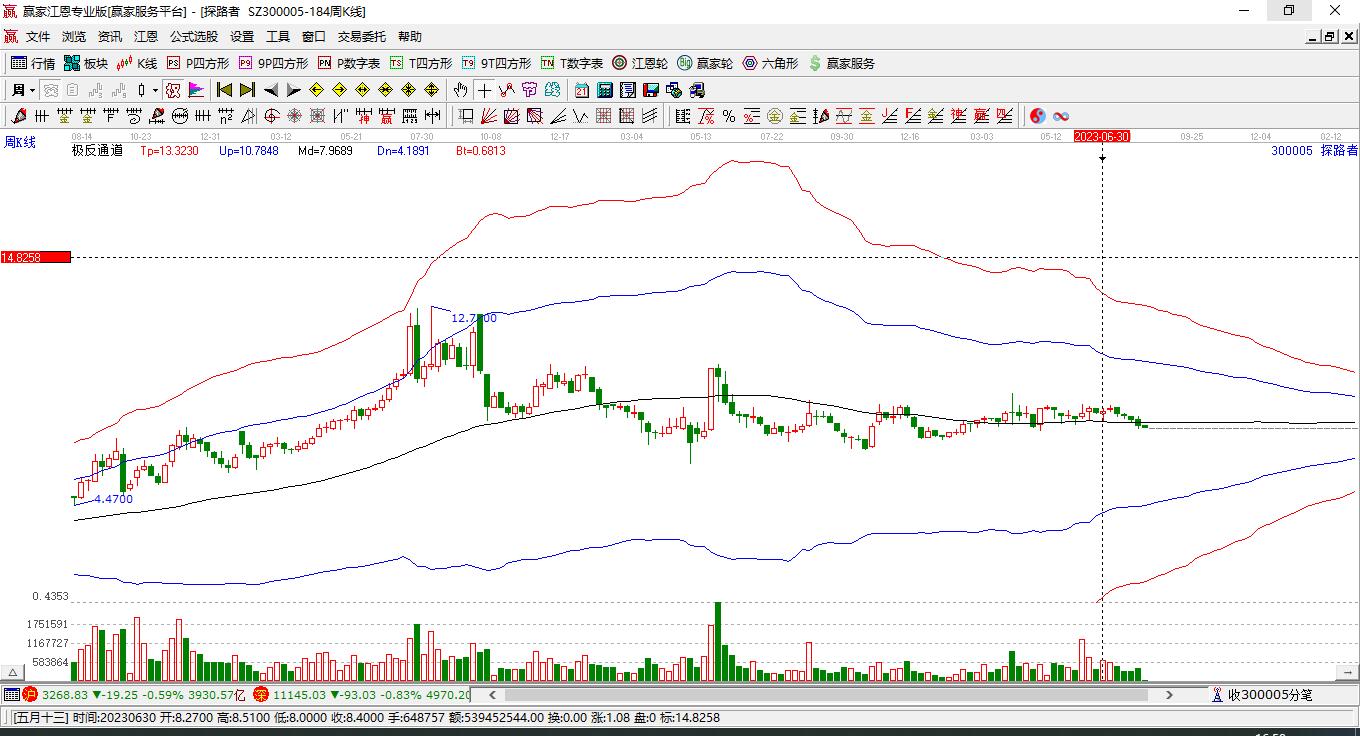Select the hand pan tool

461,90
